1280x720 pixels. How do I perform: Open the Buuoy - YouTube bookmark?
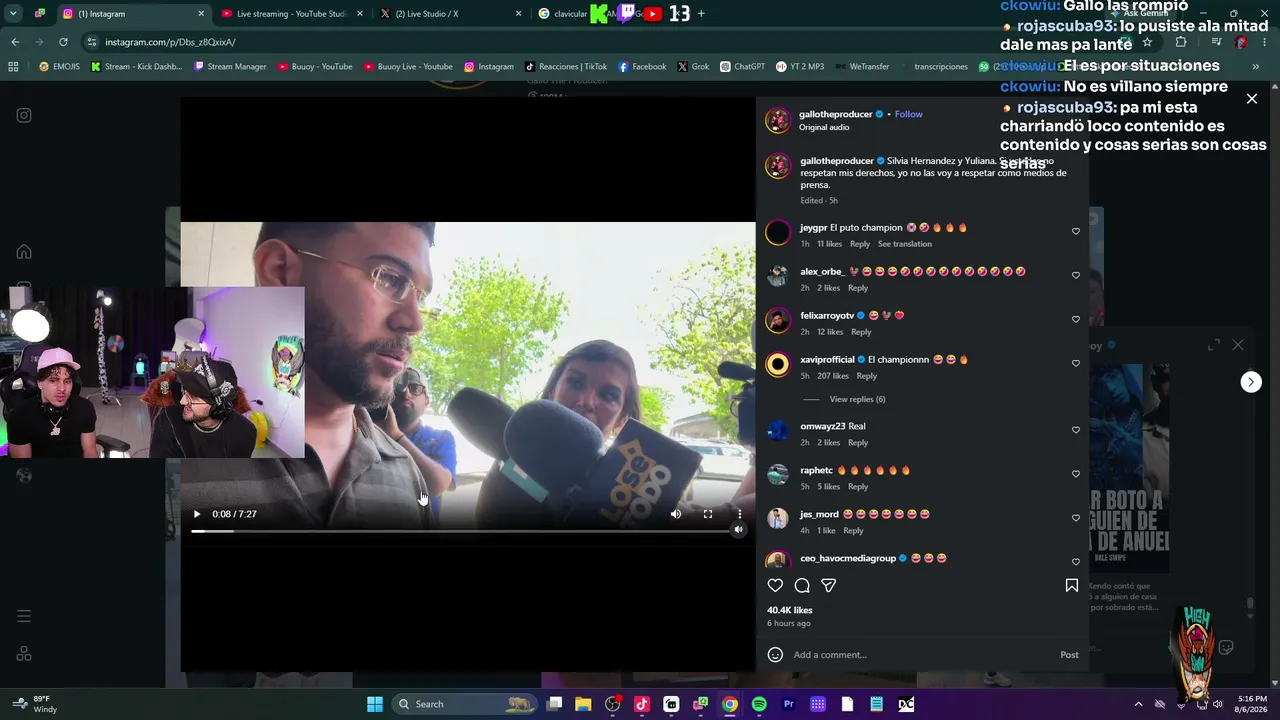315,67
